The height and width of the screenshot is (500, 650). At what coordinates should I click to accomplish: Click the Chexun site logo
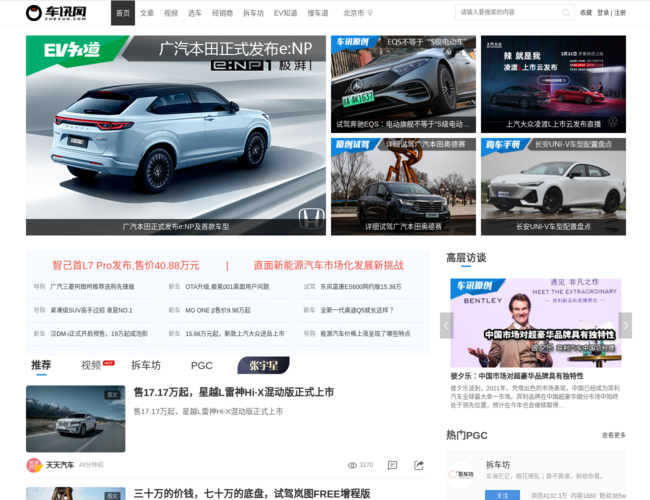tap(56, 13)
